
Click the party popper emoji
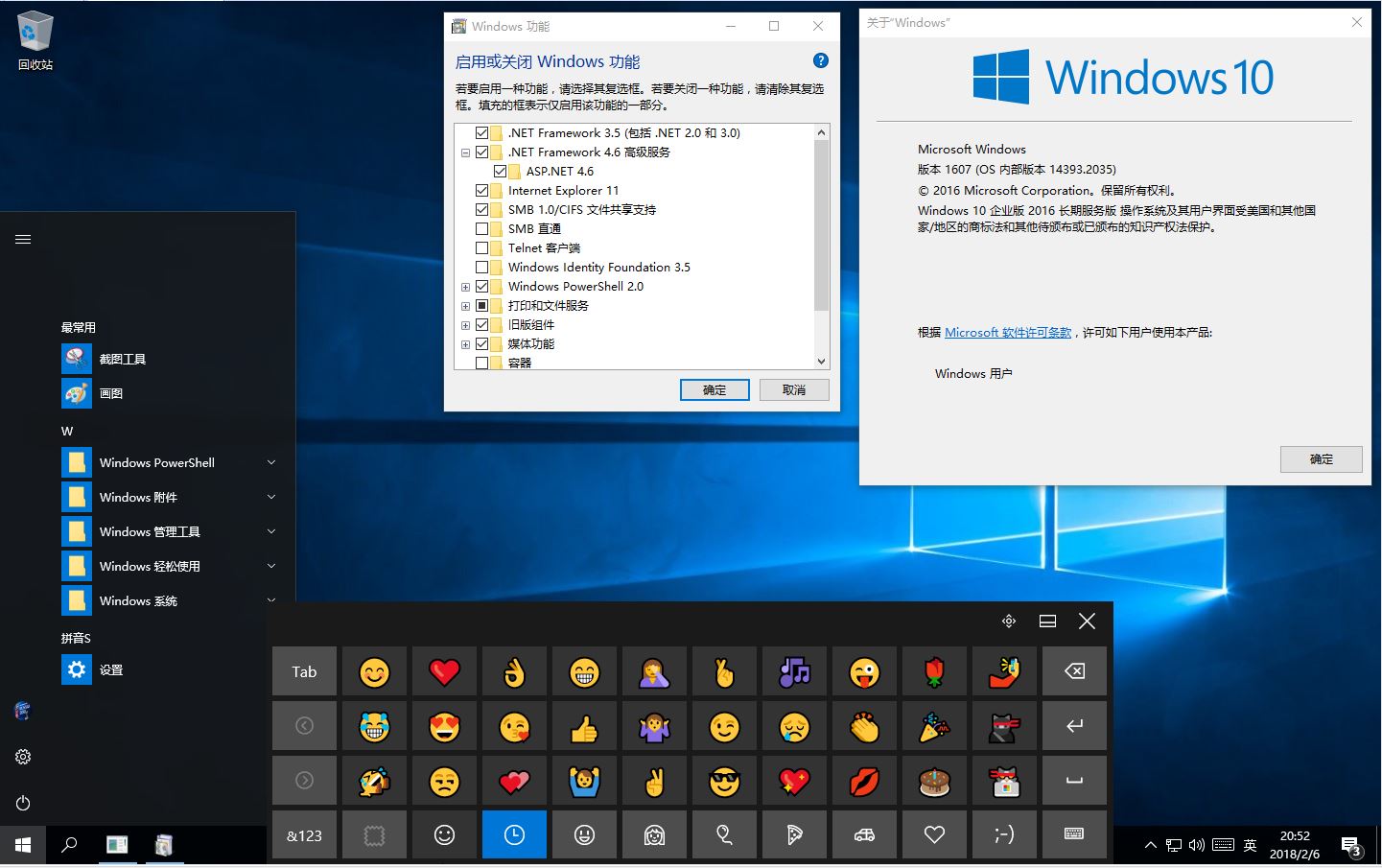coord(934,726)
